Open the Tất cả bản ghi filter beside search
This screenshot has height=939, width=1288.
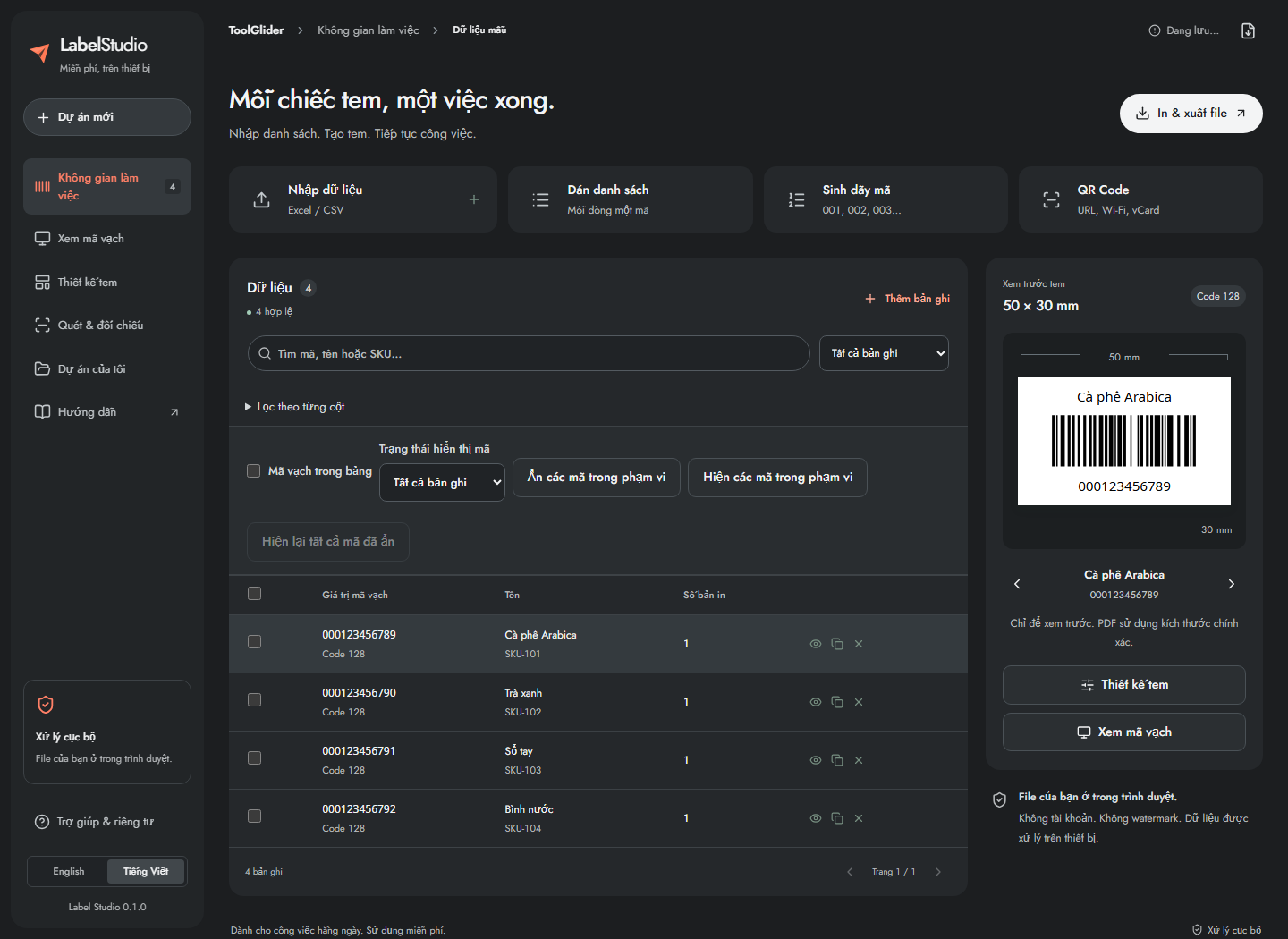(x=884, y=353)
